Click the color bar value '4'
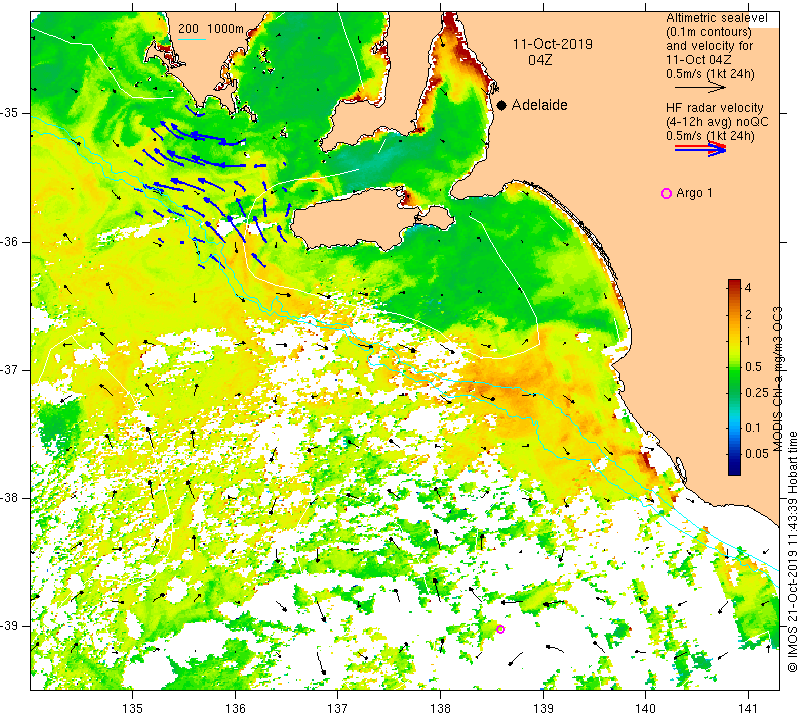This screenshot has width=800, height=720. pyautogui.click(x=748, y=288)
